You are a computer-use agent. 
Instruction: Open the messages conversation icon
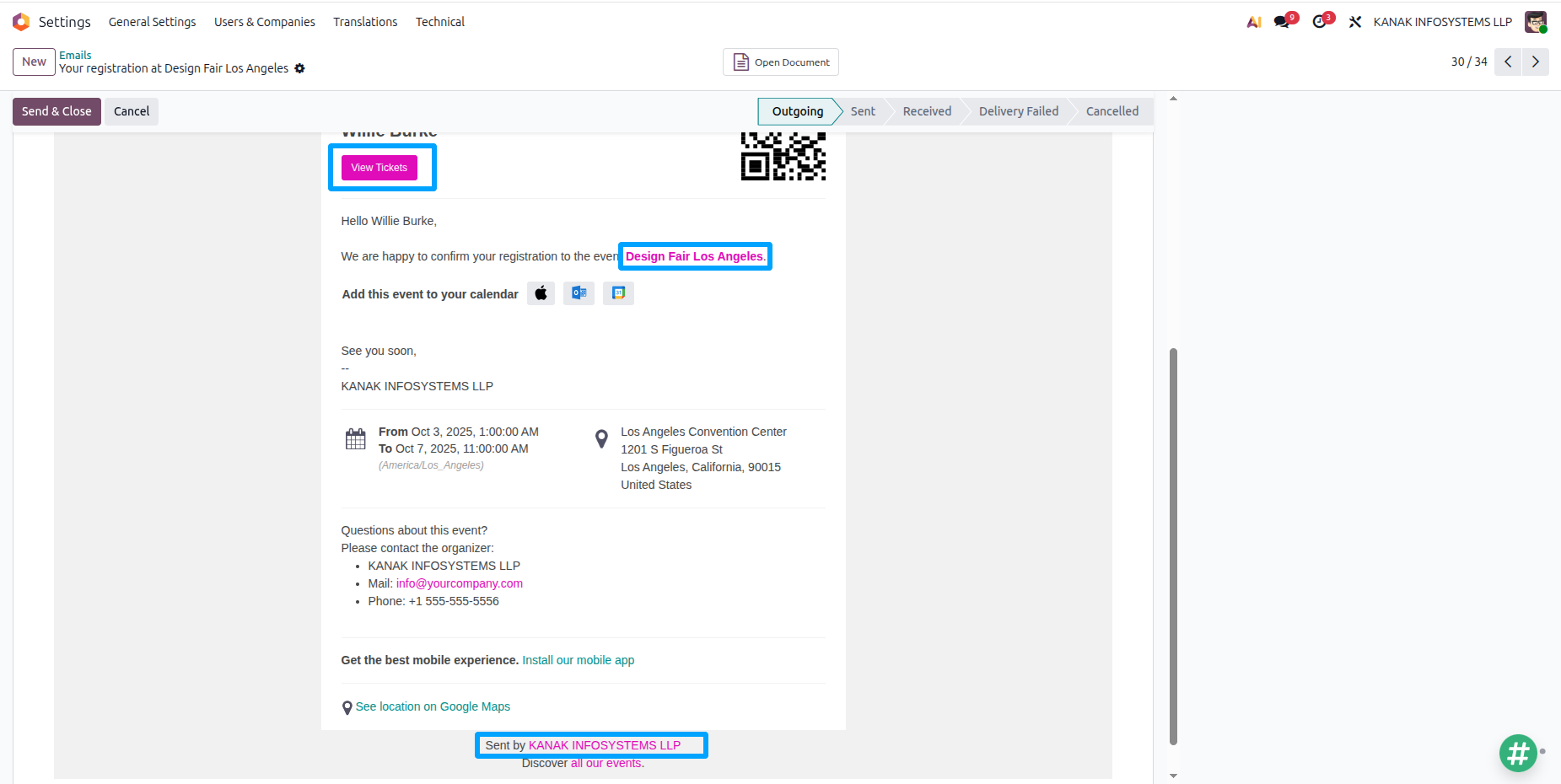(x=1283, y=22)
